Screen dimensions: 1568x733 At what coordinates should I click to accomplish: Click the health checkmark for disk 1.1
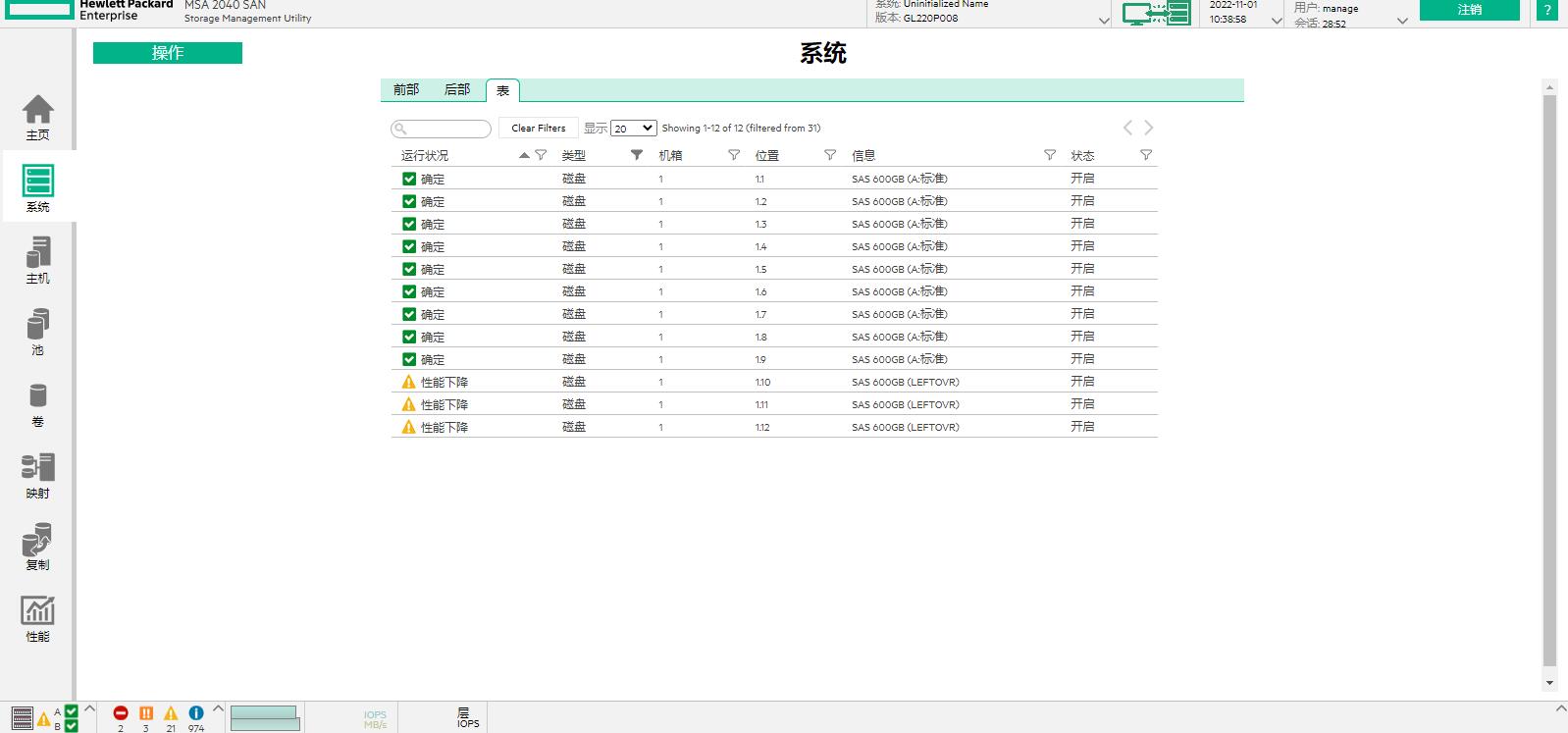click(x=409, y=179)
